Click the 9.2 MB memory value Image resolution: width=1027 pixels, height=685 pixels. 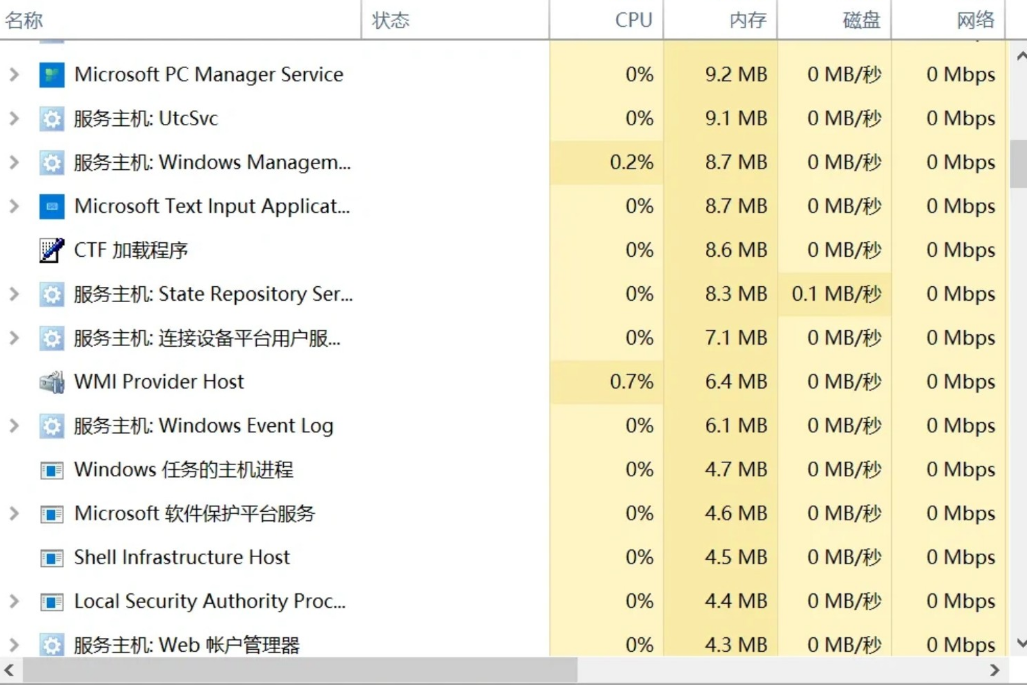click(x=736, y=75)
